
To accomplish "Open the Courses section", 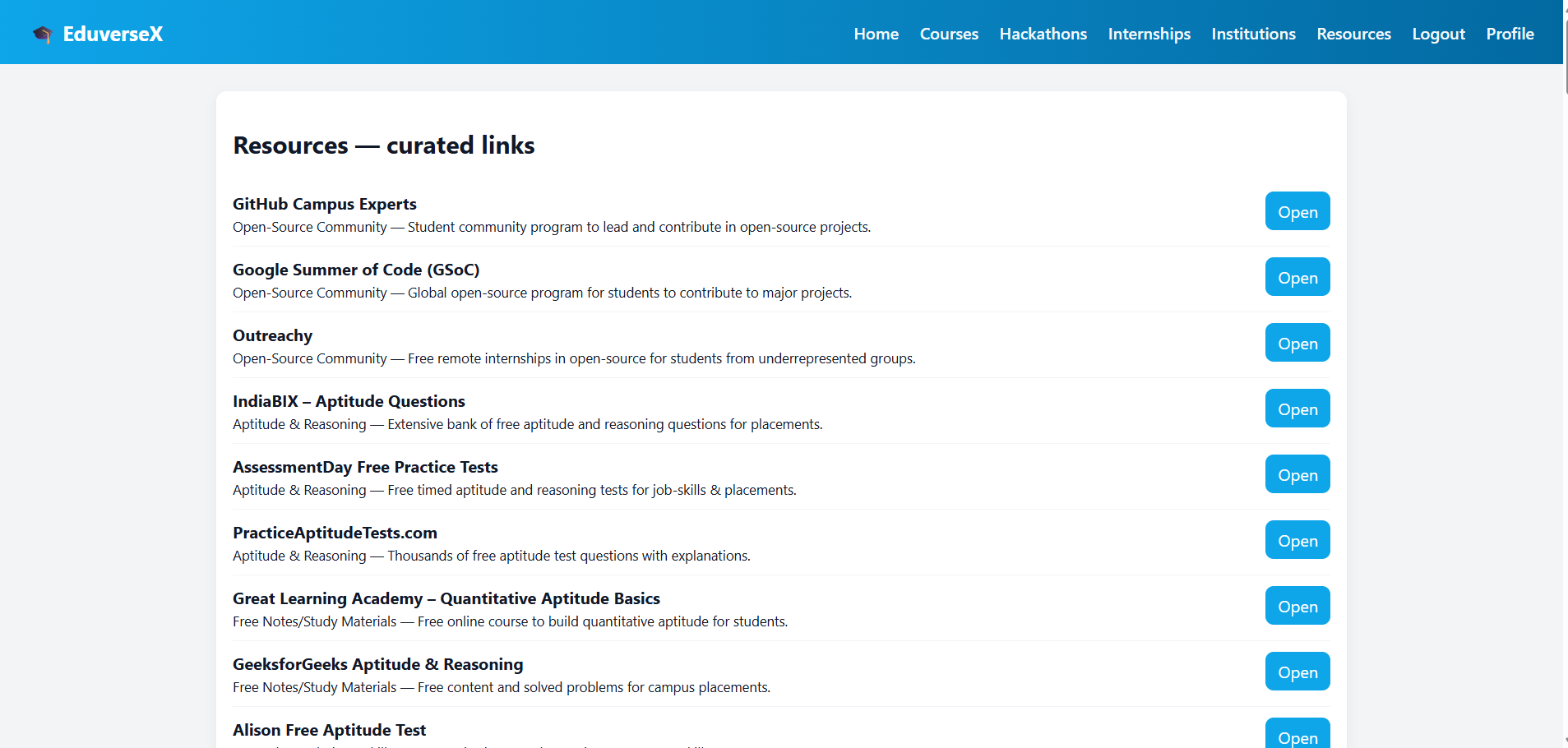I will [949, 34].
